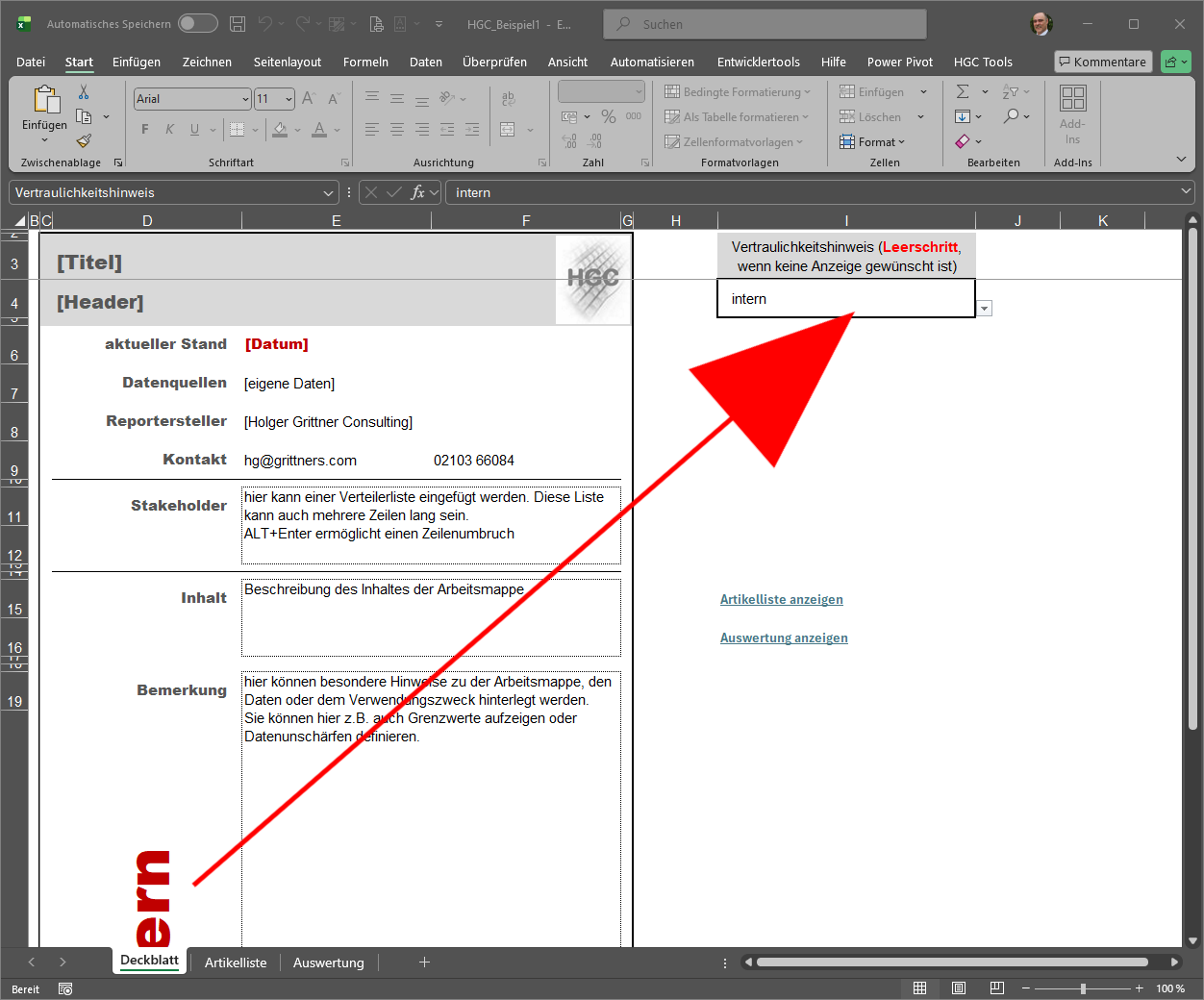Click the Artikelliste anzeigen link

(x=781, y=599)
